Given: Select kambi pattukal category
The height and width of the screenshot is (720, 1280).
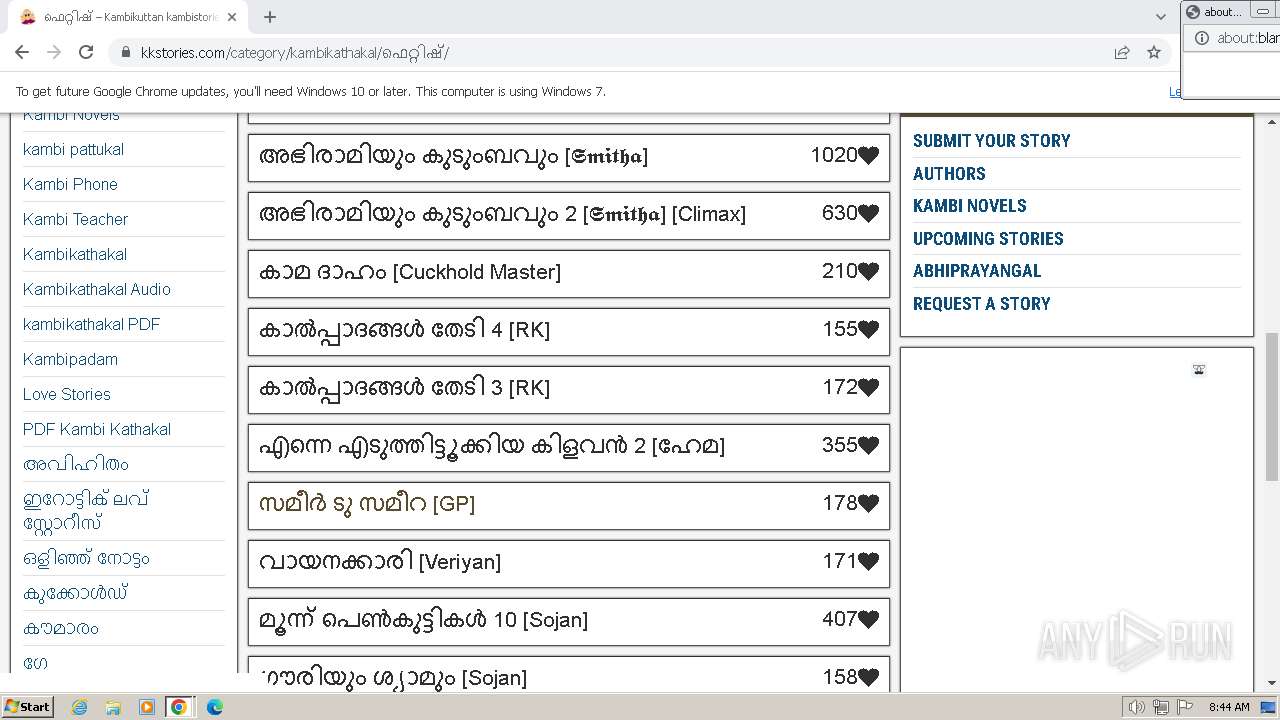Looking at the screenshot, I should pyautogui.click(x=73, y=150).
